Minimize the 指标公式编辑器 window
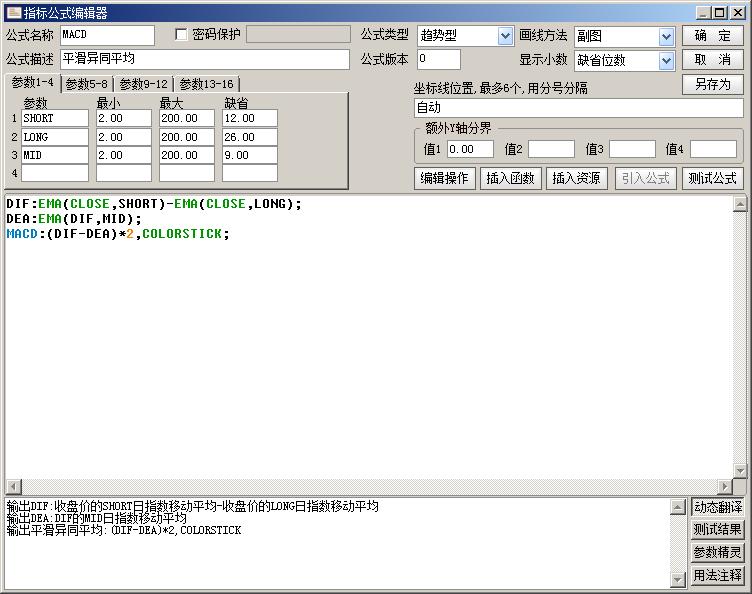The image size is (752, 594). click(703, 13)
